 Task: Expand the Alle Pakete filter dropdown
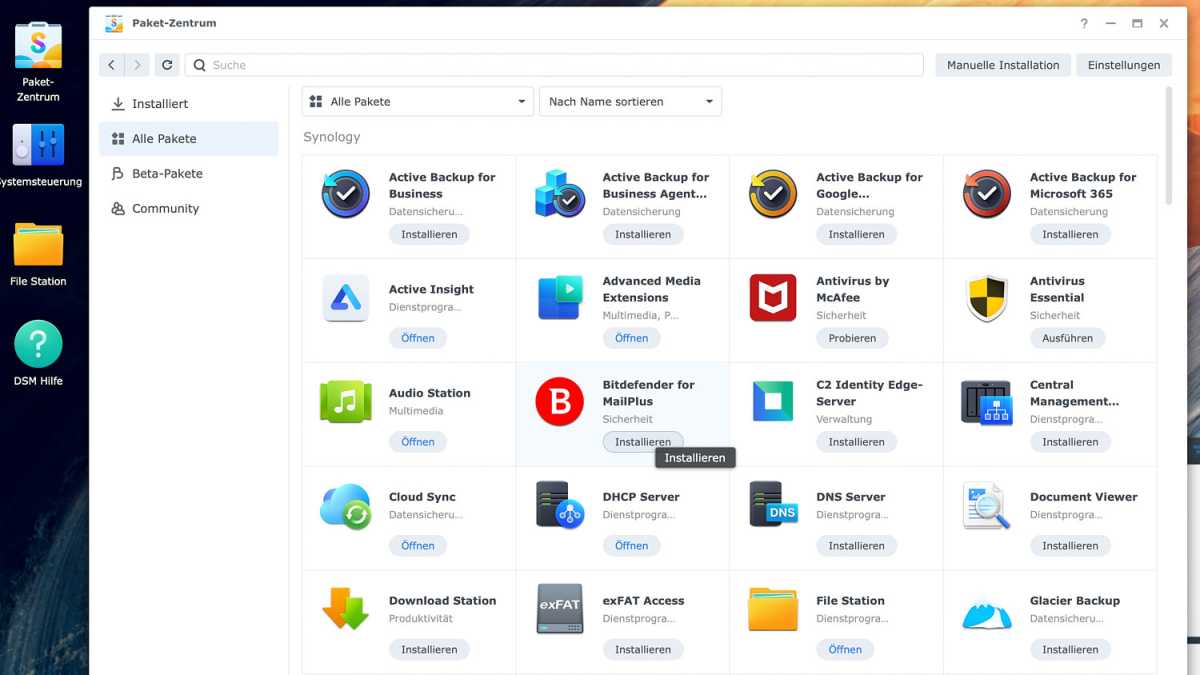tap(417, 101)
